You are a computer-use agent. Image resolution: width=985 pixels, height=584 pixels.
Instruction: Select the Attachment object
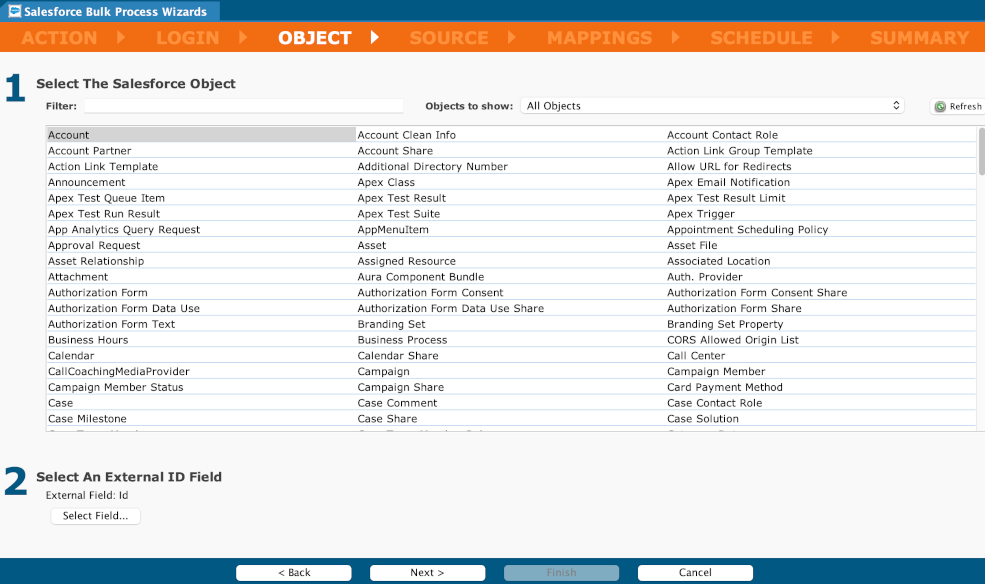(x=71, y=277)
